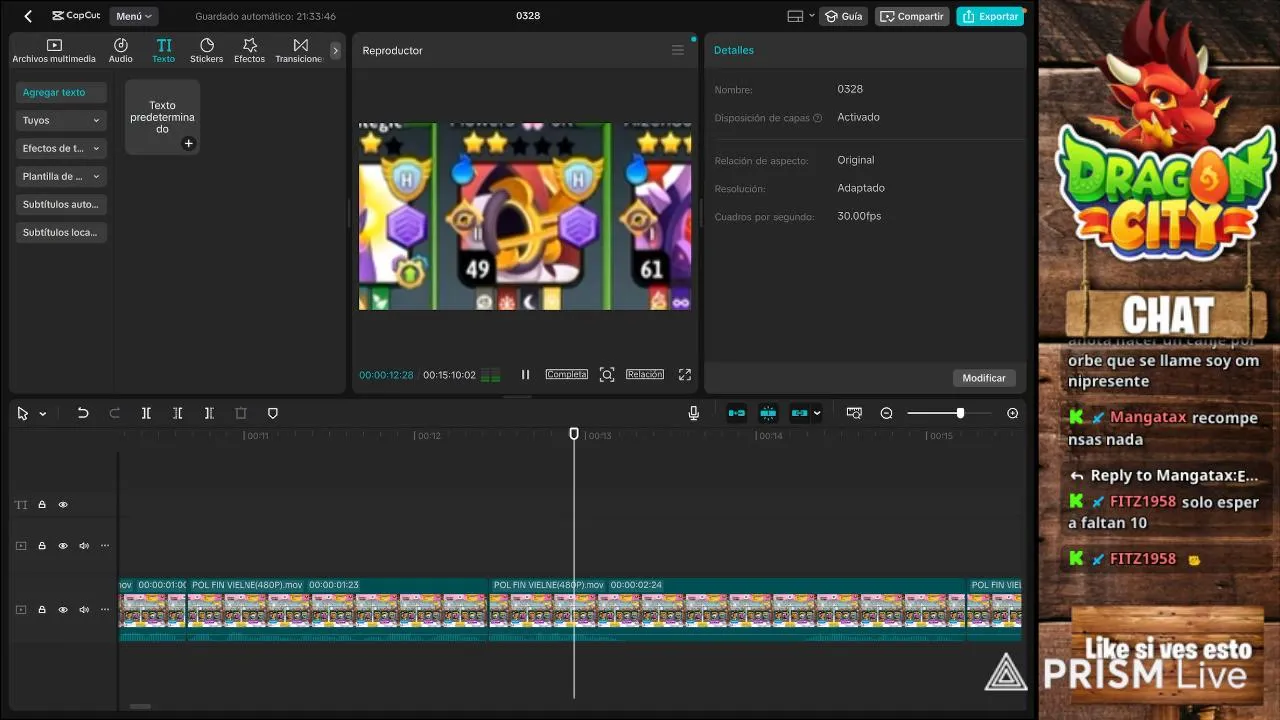Hide the text track with eye icon

[63, 505]
